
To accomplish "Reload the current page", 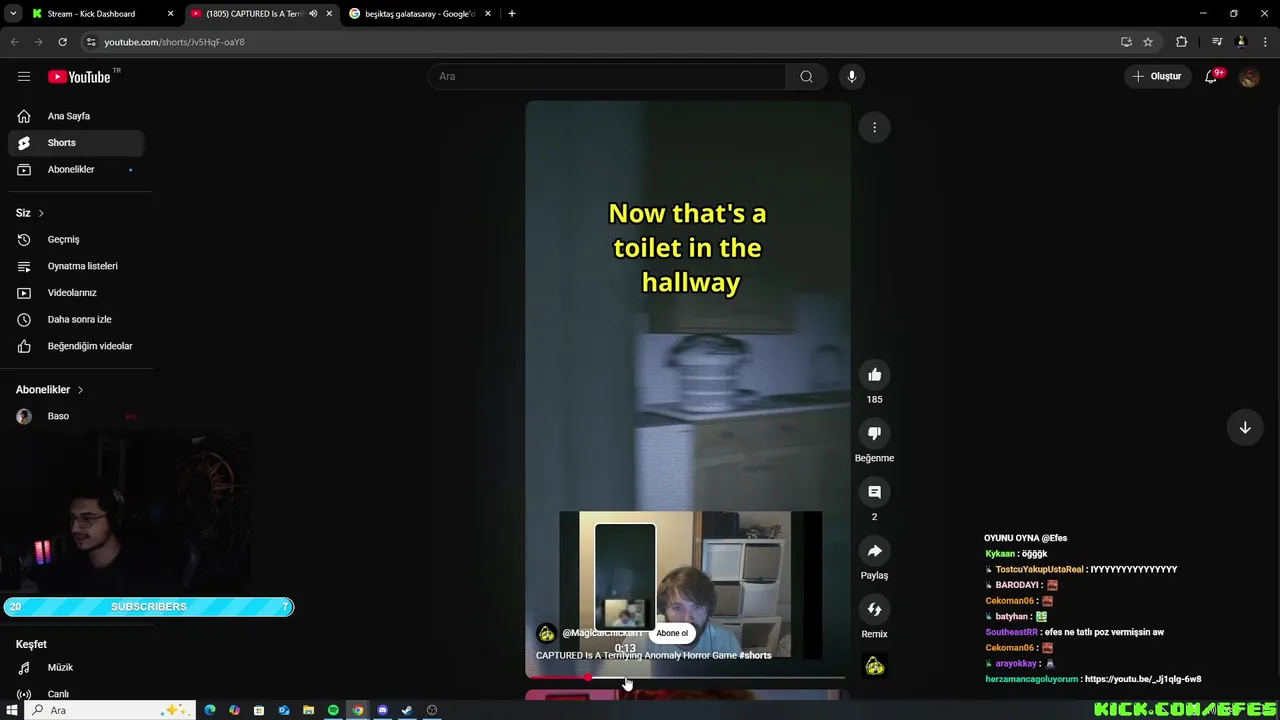I will pyautogui.click(x=62, y=42).
